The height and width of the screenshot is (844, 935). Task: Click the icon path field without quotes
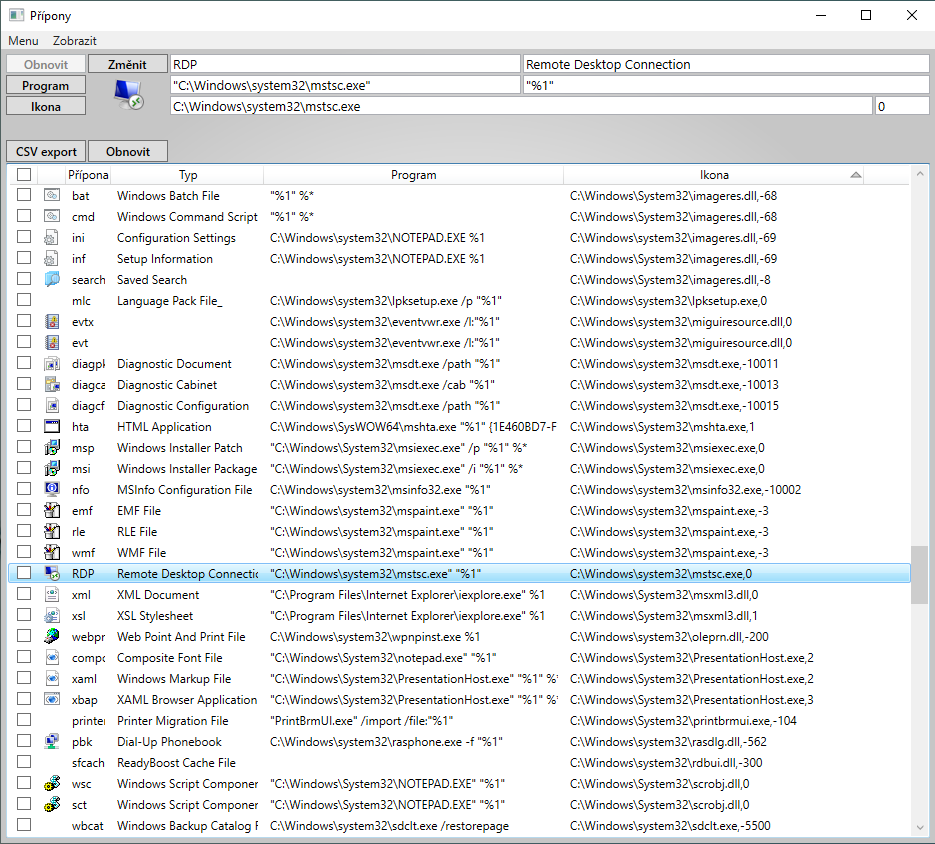click(521, 106)
